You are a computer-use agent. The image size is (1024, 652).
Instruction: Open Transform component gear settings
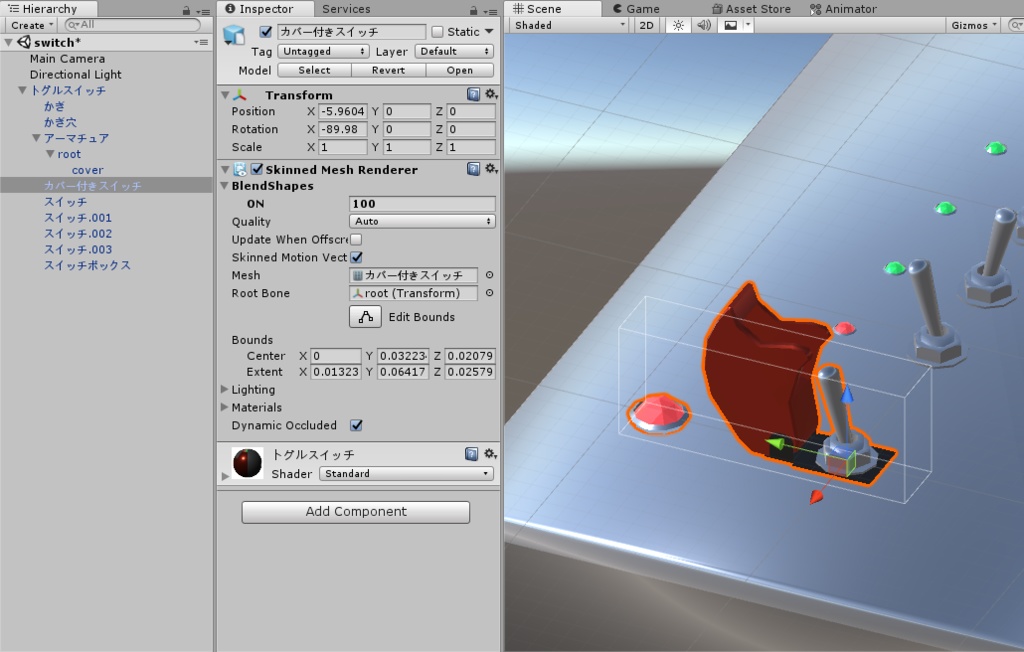490,94
